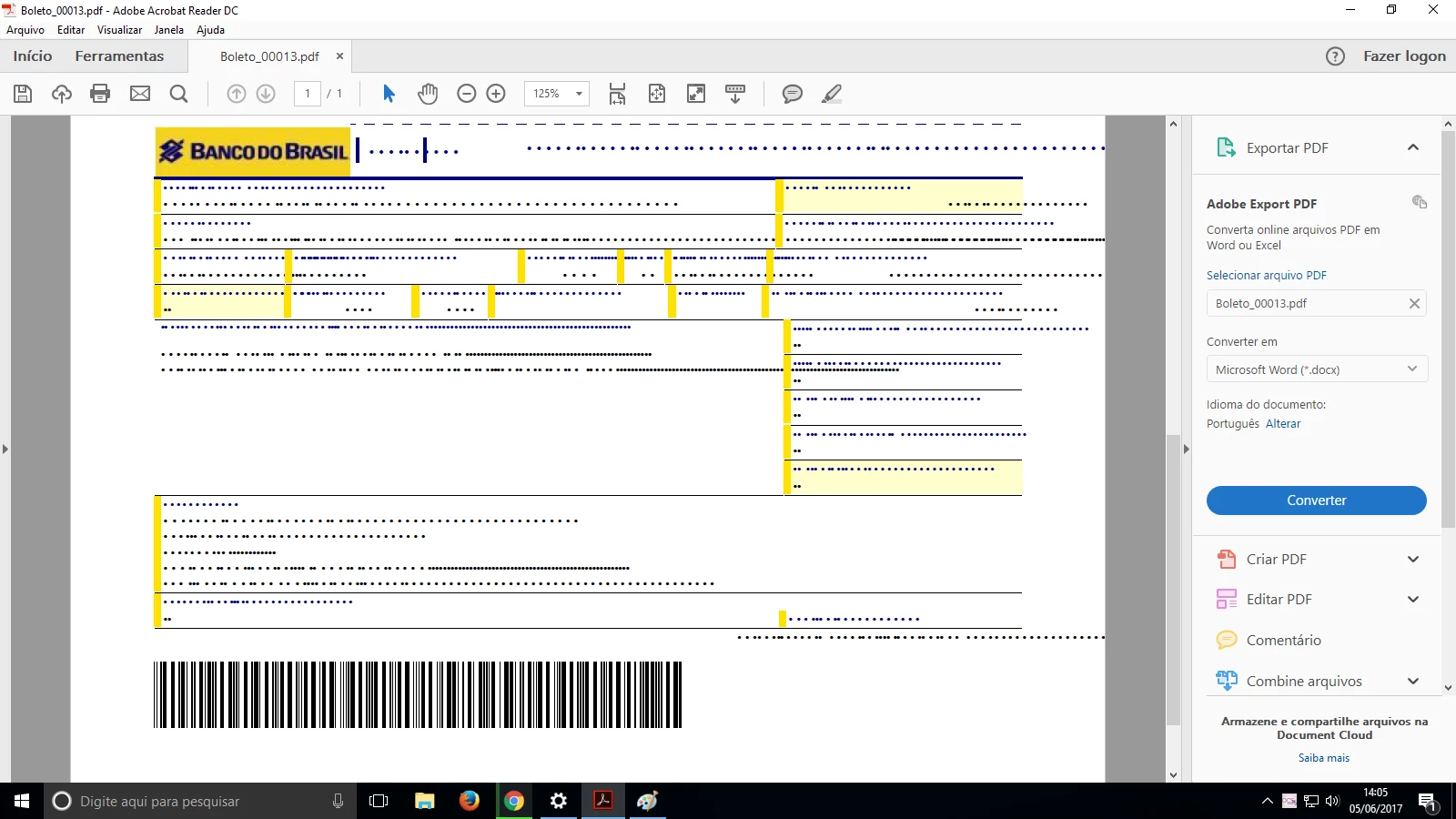Print the Boleto document
Screen dimensions: 1456x819
pyautogui.click(x=100, y=94)
